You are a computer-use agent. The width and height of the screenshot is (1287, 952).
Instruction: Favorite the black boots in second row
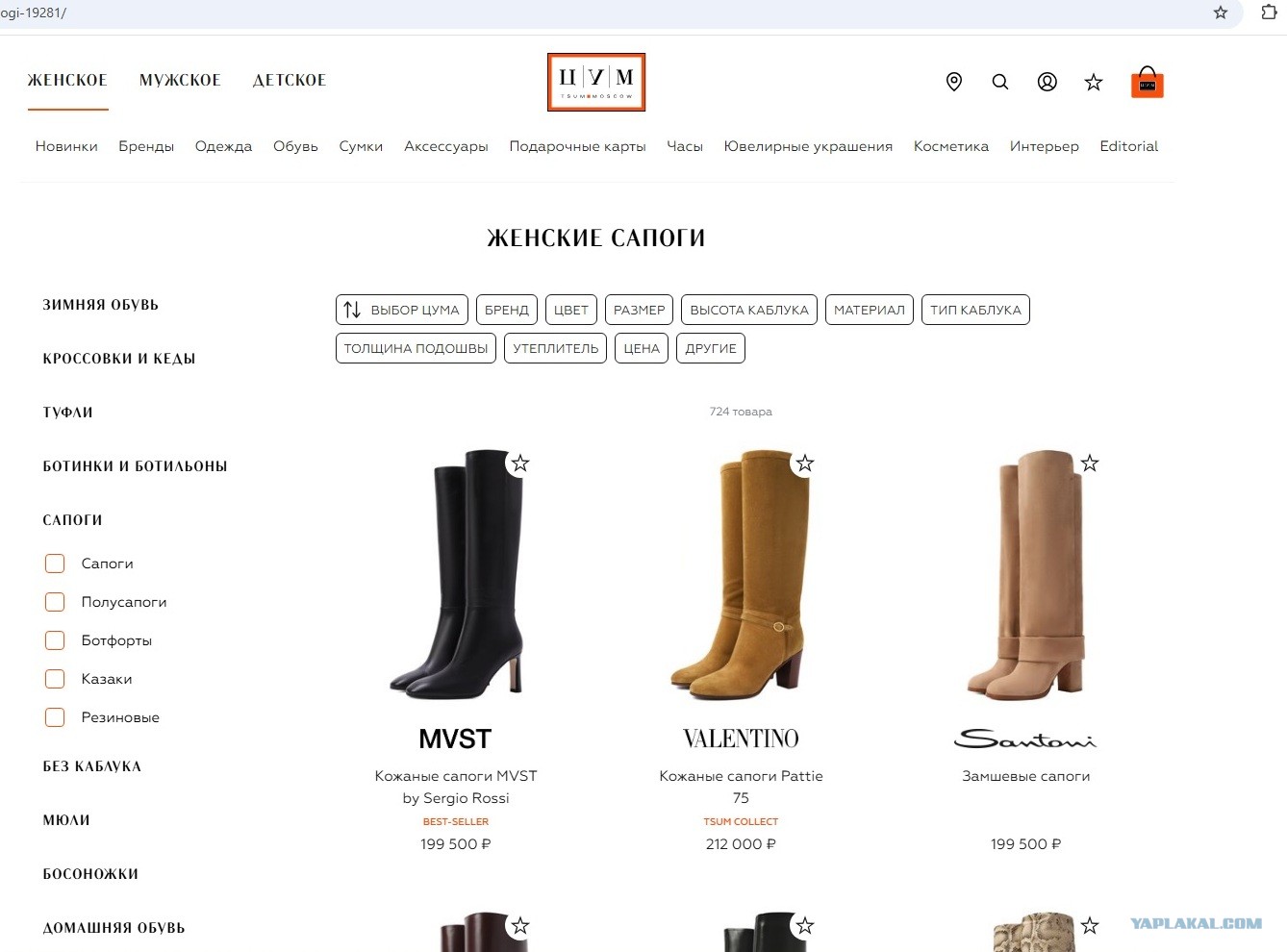point(805,926)
